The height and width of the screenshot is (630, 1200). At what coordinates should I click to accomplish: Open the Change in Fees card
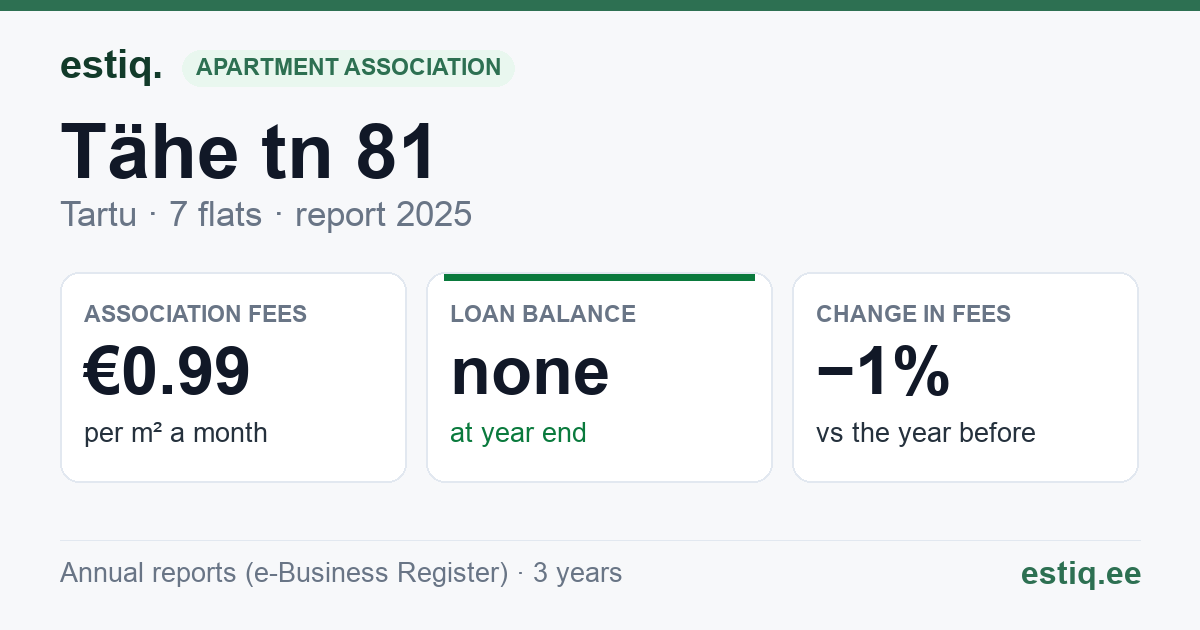(x=965, y=377)
